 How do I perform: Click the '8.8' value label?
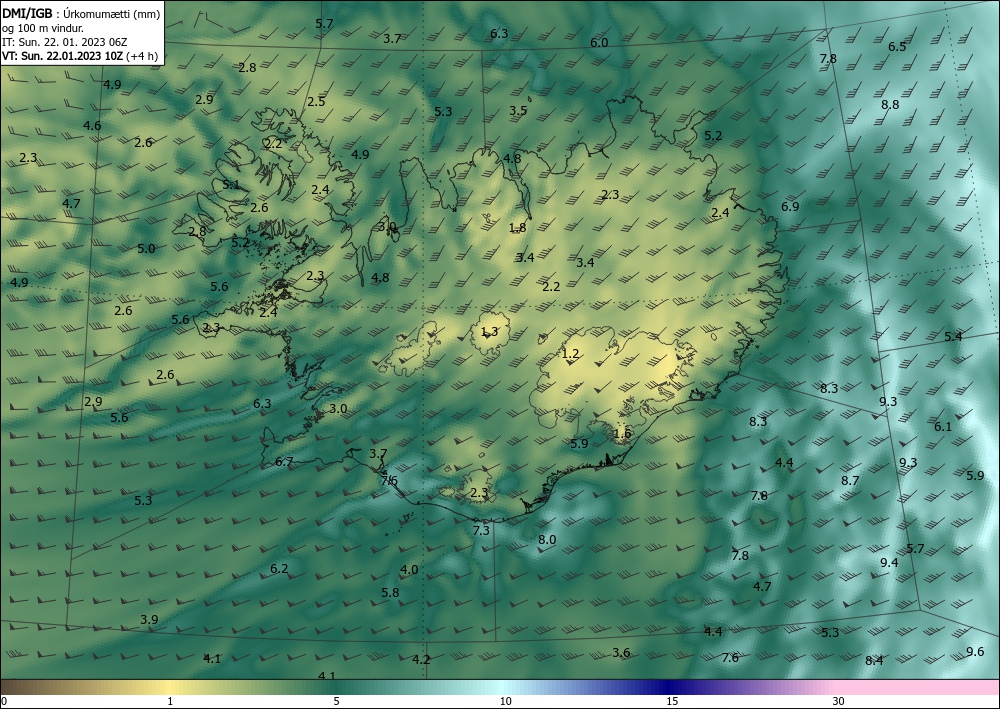click(890, 105)
